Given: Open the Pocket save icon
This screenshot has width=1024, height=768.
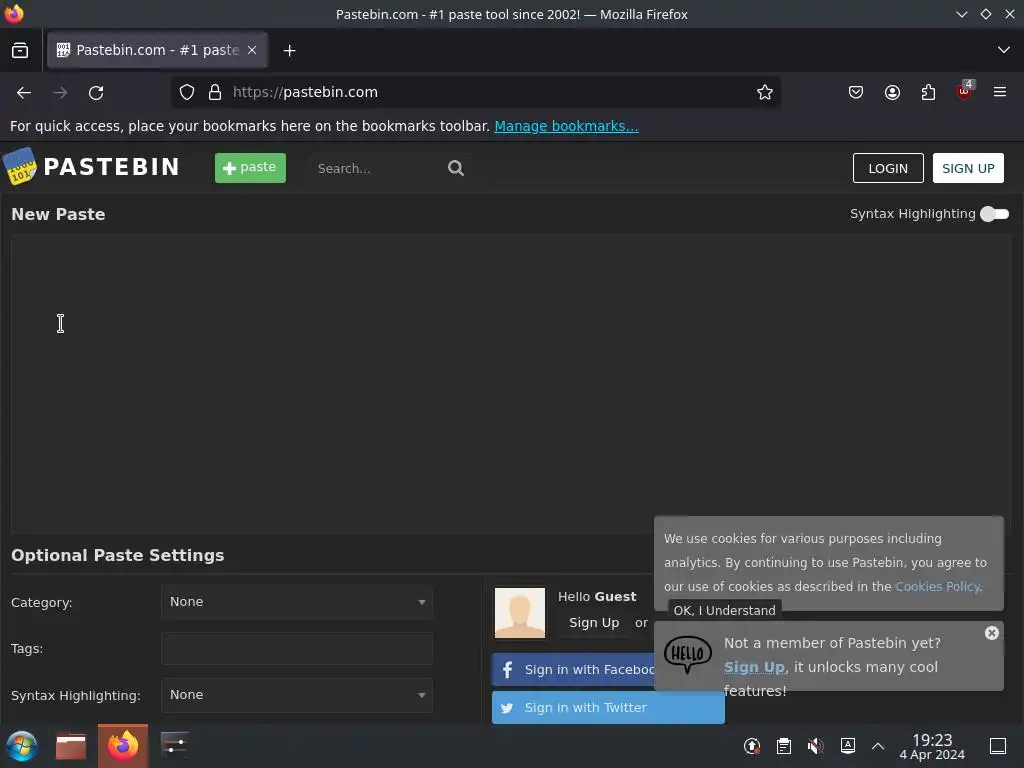Looking at the screenshot, I should point(856,93).
